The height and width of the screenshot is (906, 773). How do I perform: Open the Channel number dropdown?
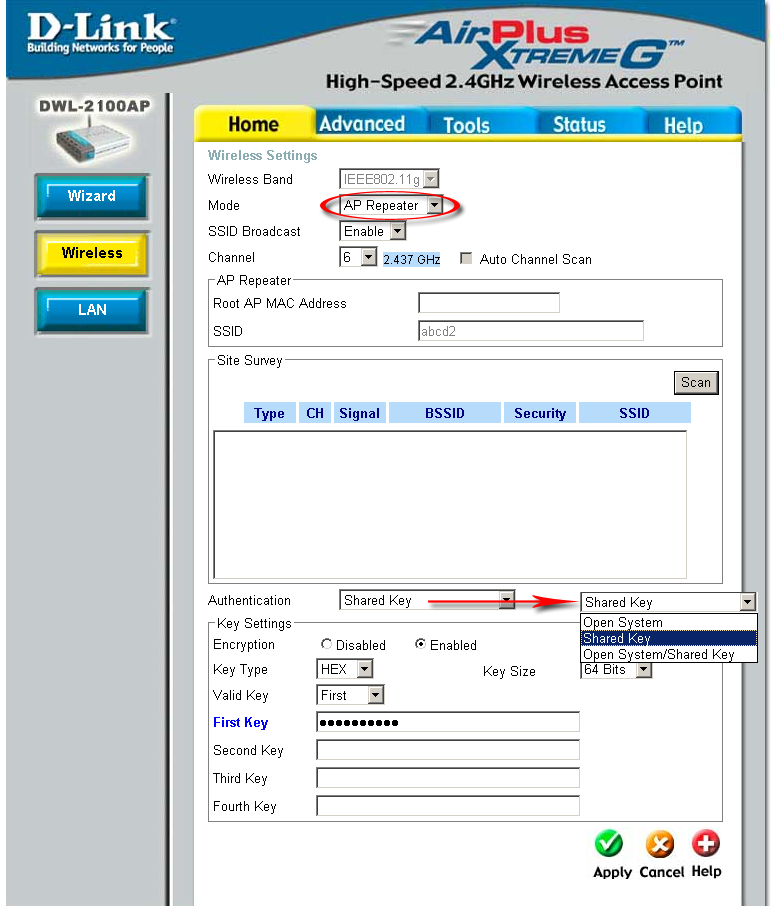(x=358, y=257)
